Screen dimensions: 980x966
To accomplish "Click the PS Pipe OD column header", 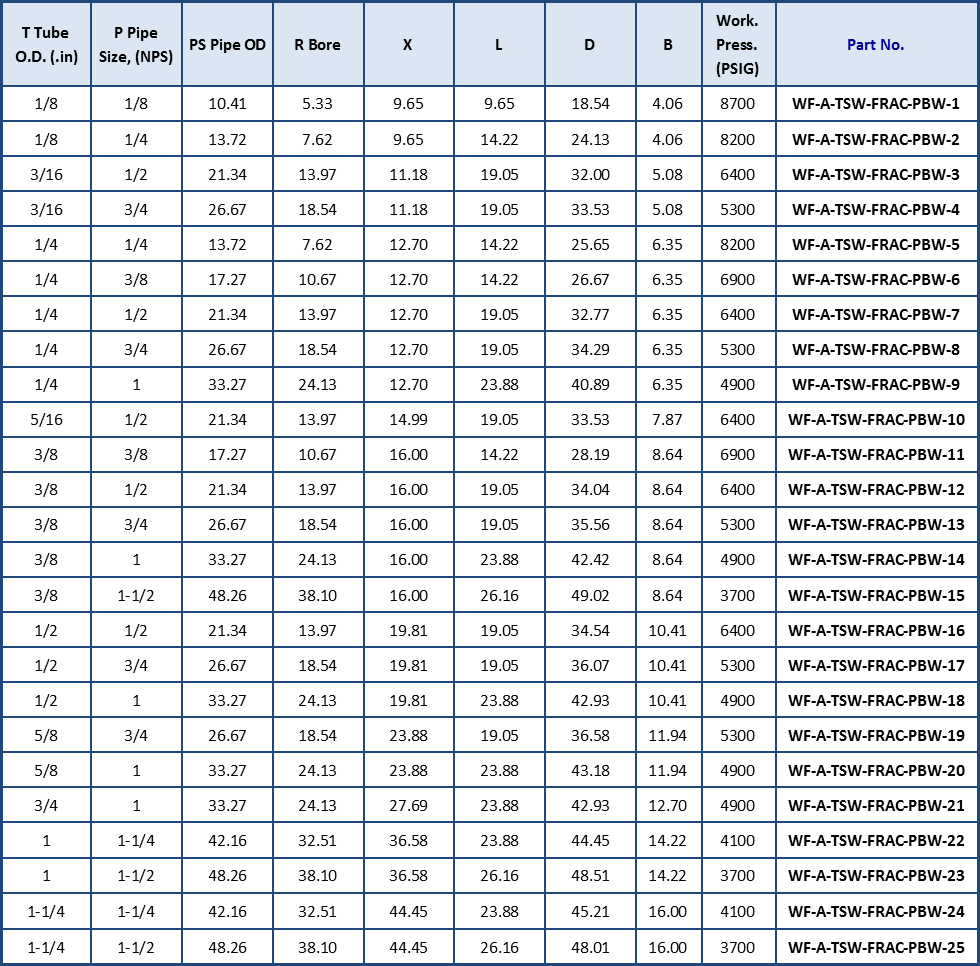I will point(227,45).
